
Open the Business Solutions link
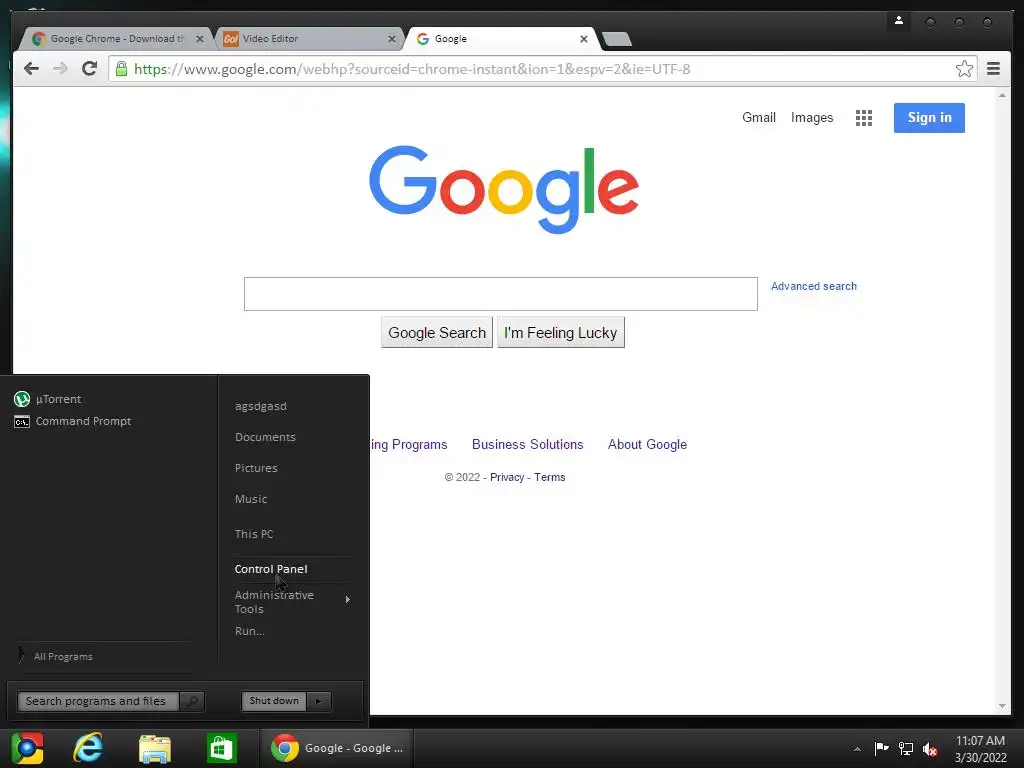tap(528, 444)
